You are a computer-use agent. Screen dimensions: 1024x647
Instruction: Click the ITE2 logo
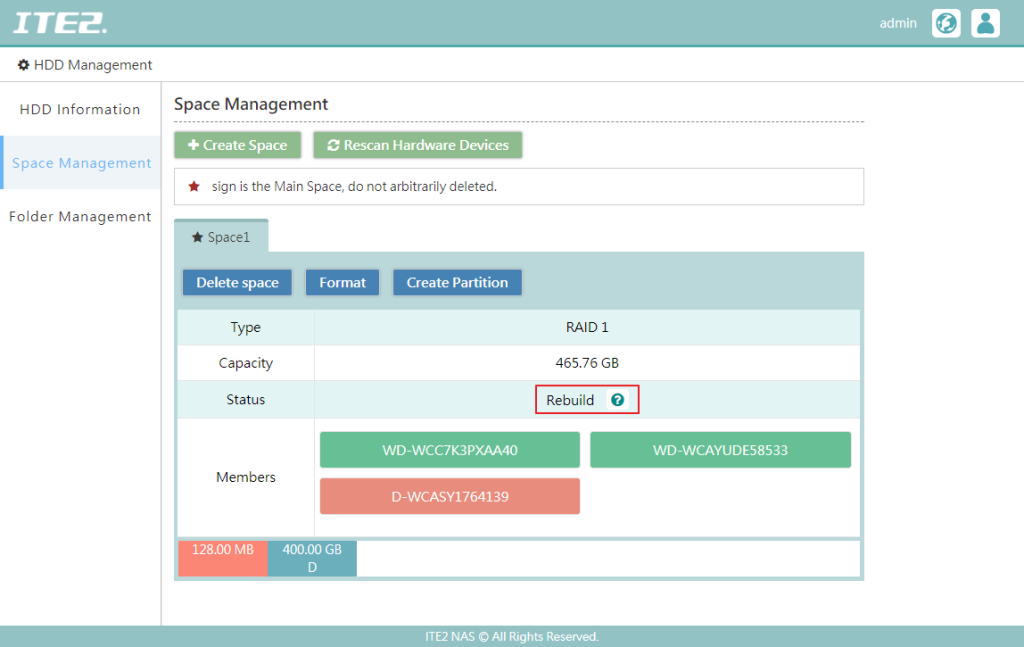[60, 22]
